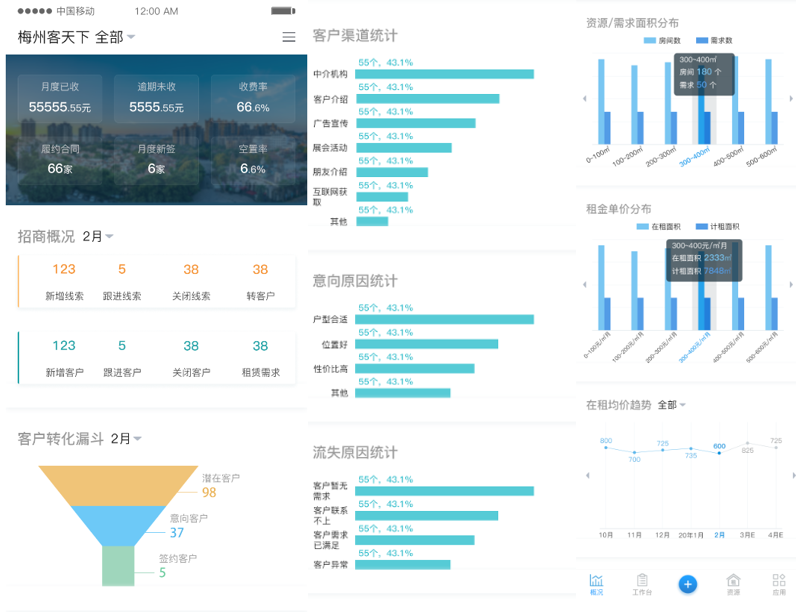Image resolution: width=802 pixels, height=615 pixels.
Task: Click the 500-600㎡ label in 资源/需求面积分布
Action: 762,156
